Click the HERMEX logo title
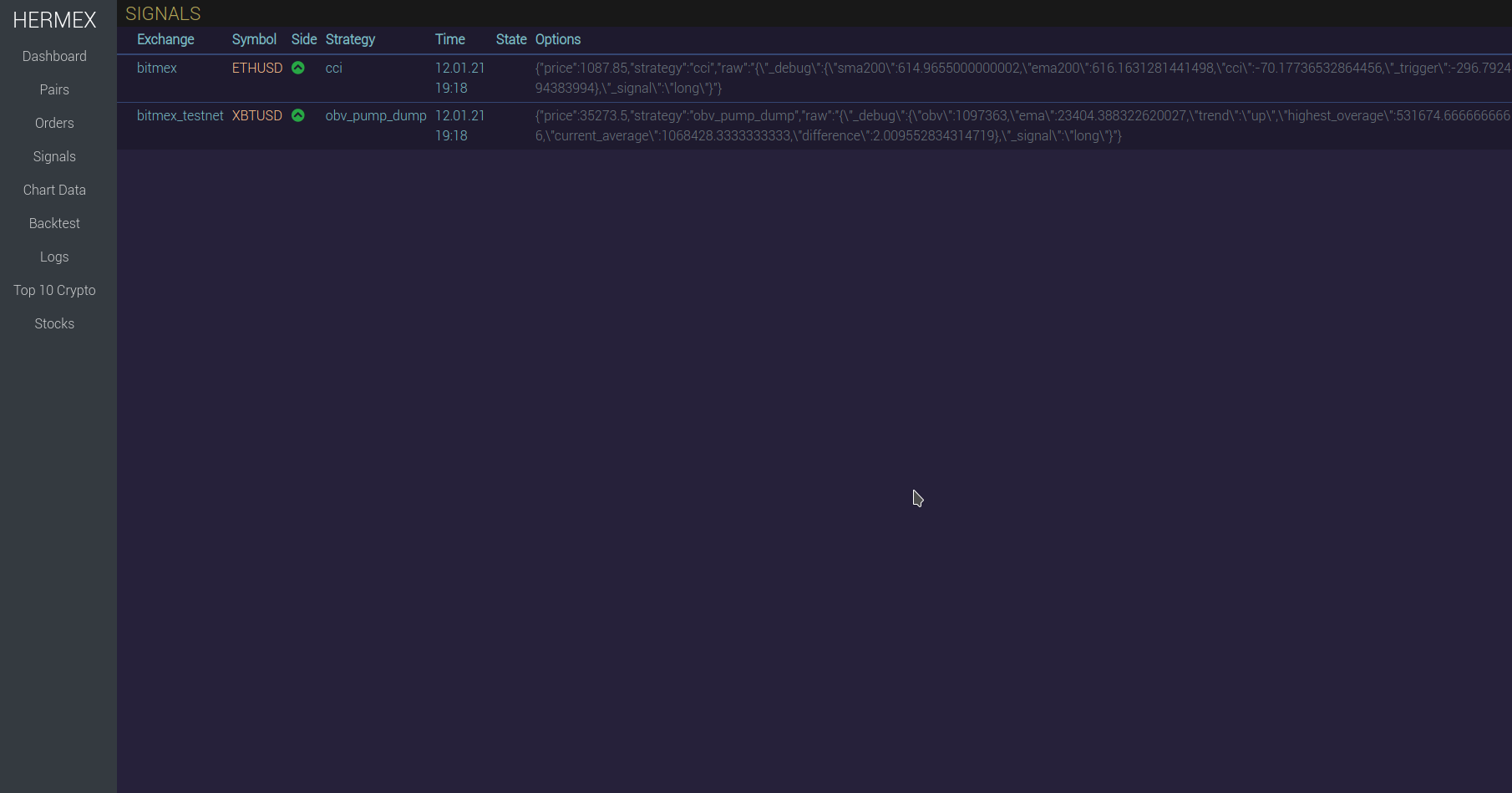1512x793 pixels. pos(54,20)
